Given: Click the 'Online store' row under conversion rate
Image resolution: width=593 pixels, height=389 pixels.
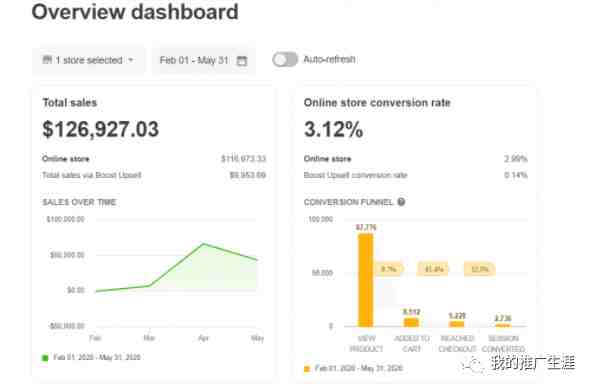Looking at the screenshot, I should pyautogui.click(x=416, y=159).
